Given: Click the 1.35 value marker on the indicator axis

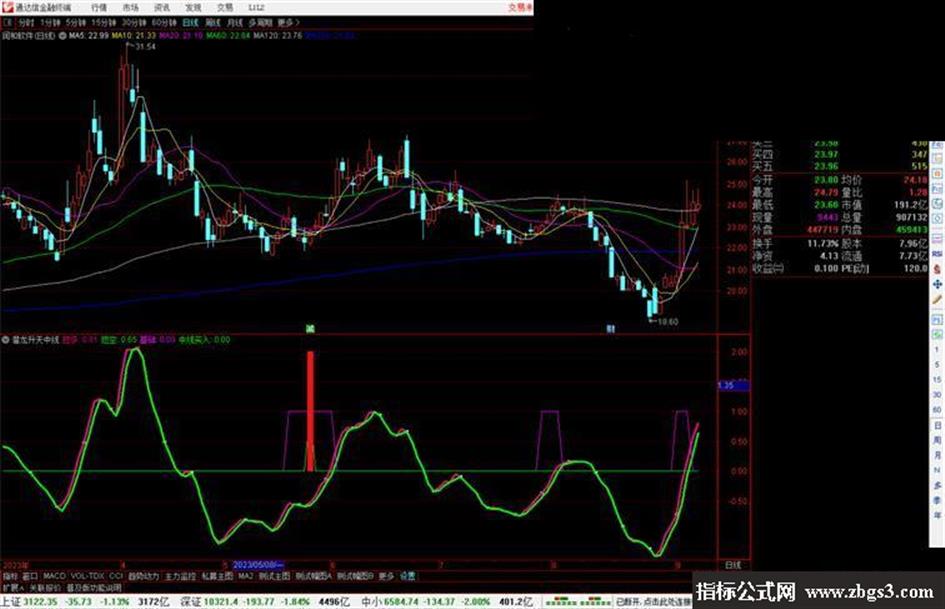Looking at the screenshot, I should 733,385.
